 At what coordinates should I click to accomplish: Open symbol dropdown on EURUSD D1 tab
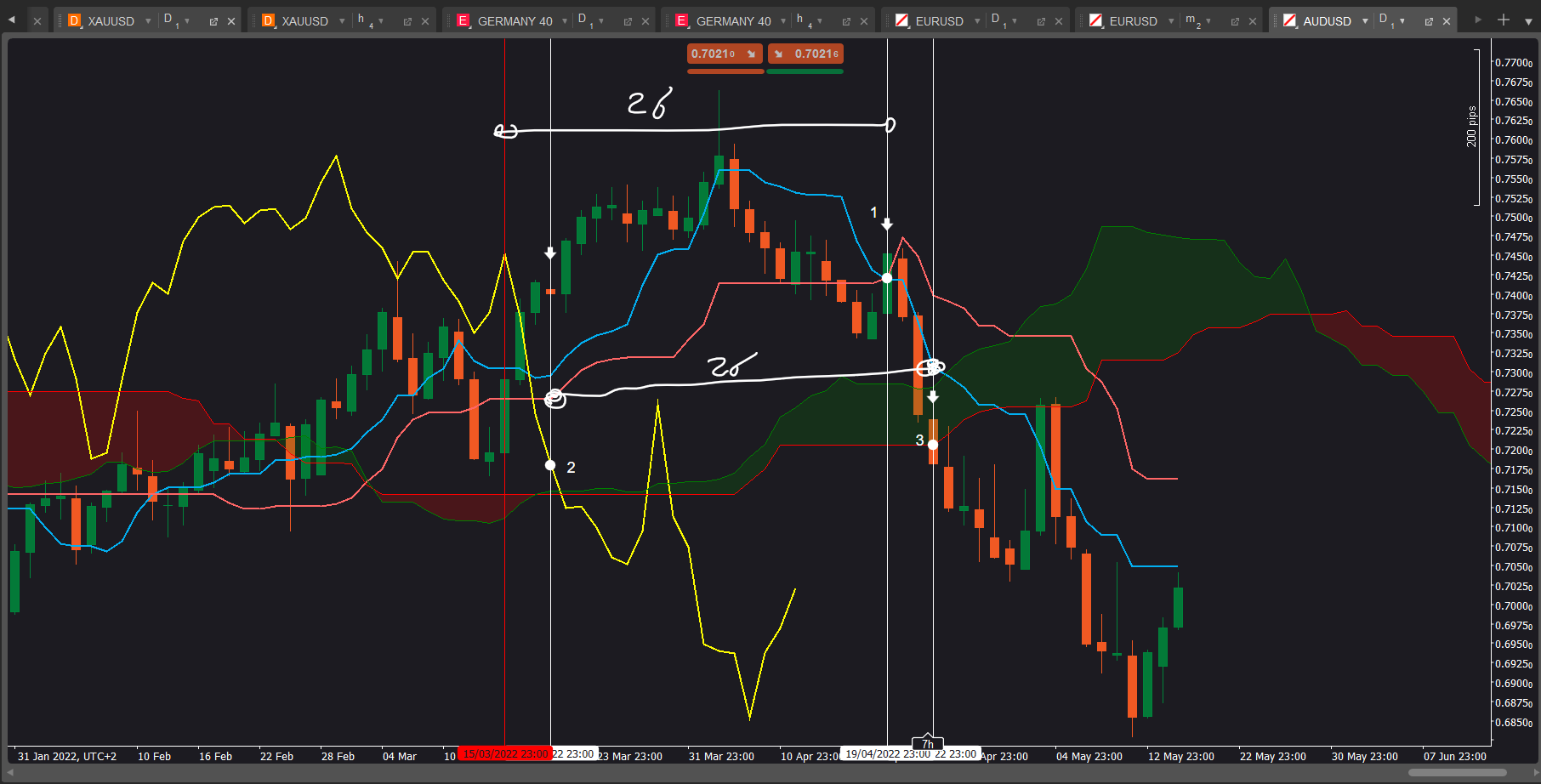point(977,21)
